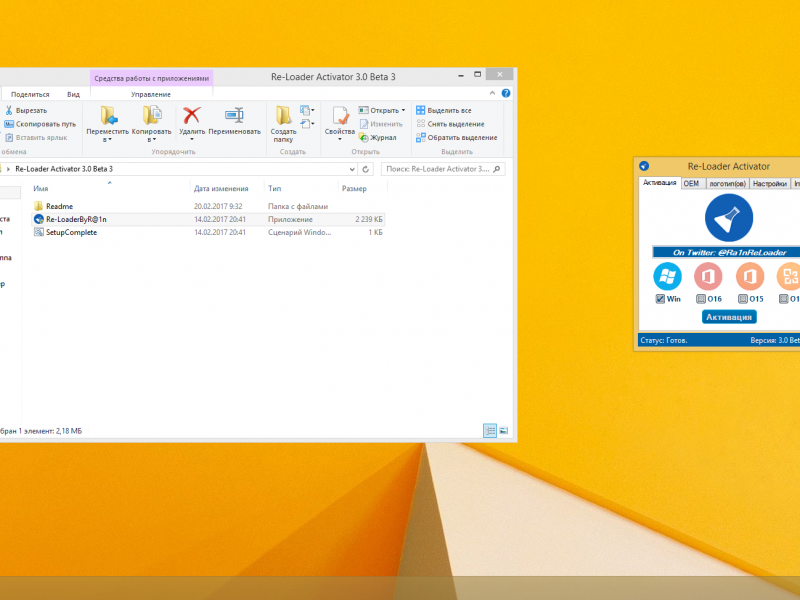Open the address bar history dropdown
The width and height of the screenshot is (800, 600).
tap(352, 169)
